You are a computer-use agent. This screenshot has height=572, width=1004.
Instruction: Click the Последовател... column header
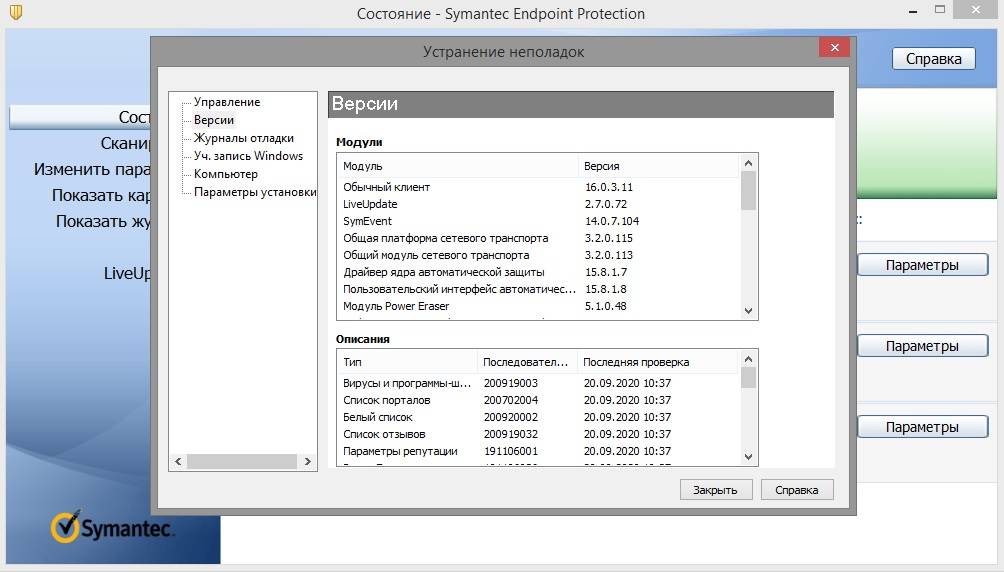(527, 362)
